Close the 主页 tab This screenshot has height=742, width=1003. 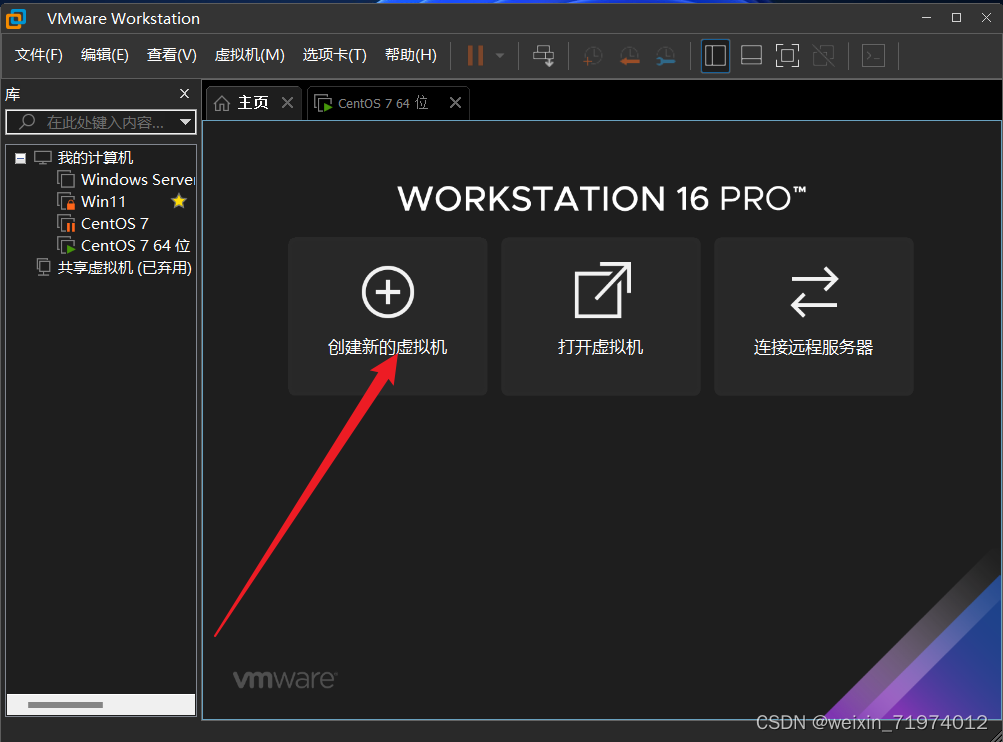288,102
